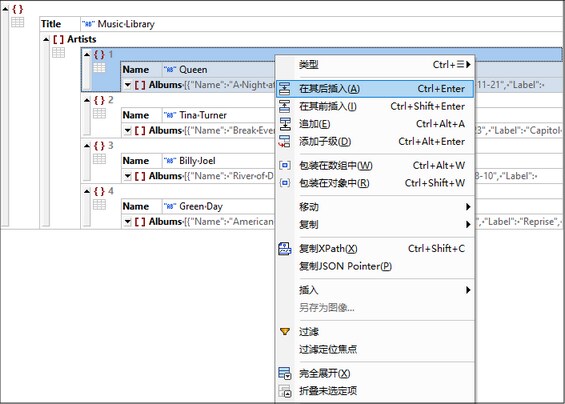Toggle table view icon of artist 2
This screenshot has width=565, height=404.
(x=99, y=114)
